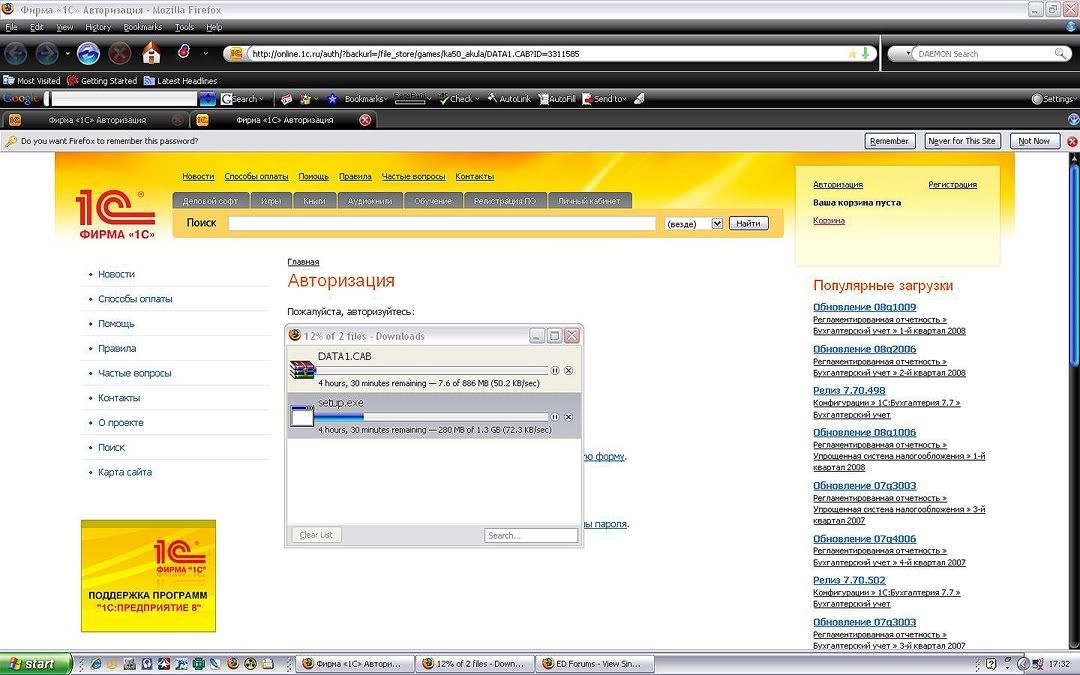Click the bookmark star in address bar
The height and width of the screenshot is (675, 1080).
tap(852, 54)
